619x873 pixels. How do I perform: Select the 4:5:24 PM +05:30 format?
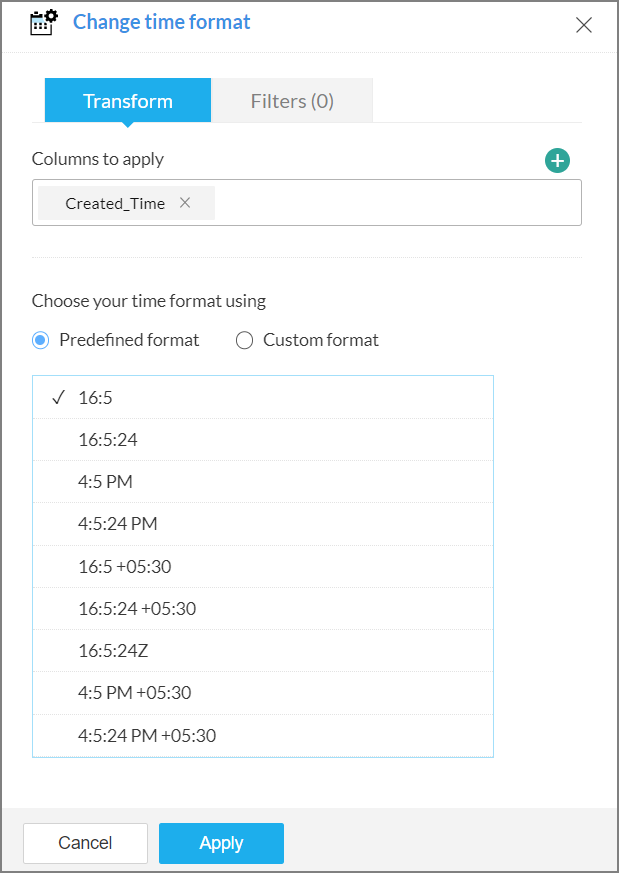point(147,736)
